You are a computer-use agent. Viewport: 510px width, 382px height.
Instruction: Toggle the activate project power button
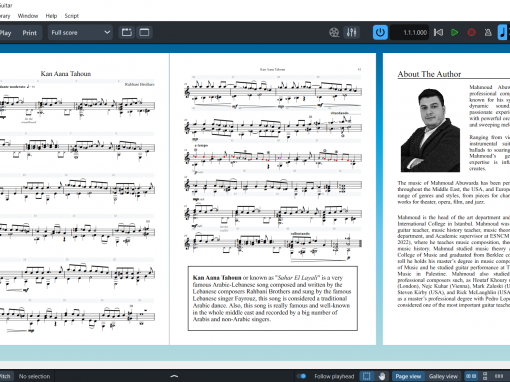tap(380, 32)
